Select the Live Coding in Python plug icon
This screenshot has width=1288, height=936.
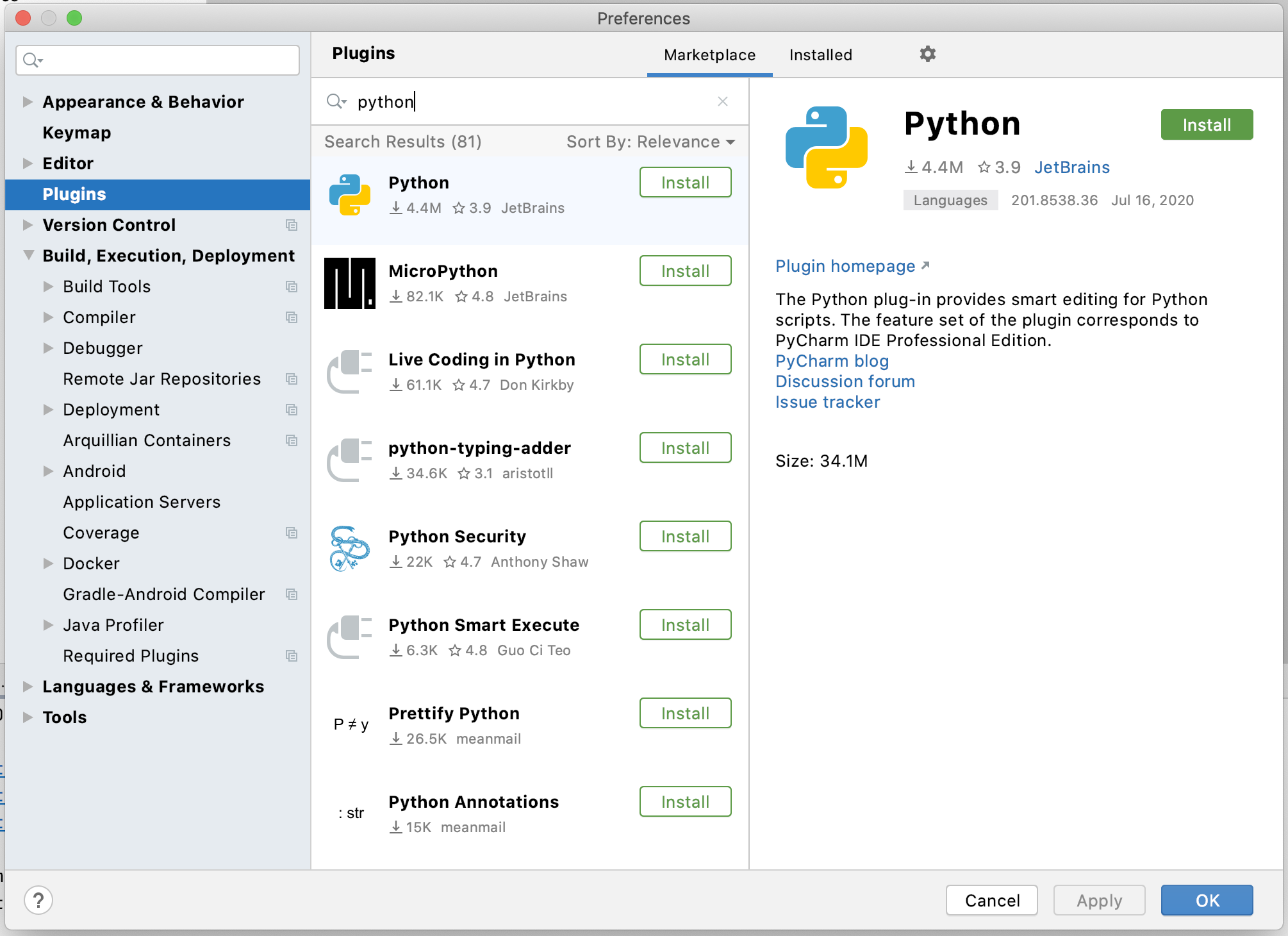pyautogui.click(x=350, y=372)
